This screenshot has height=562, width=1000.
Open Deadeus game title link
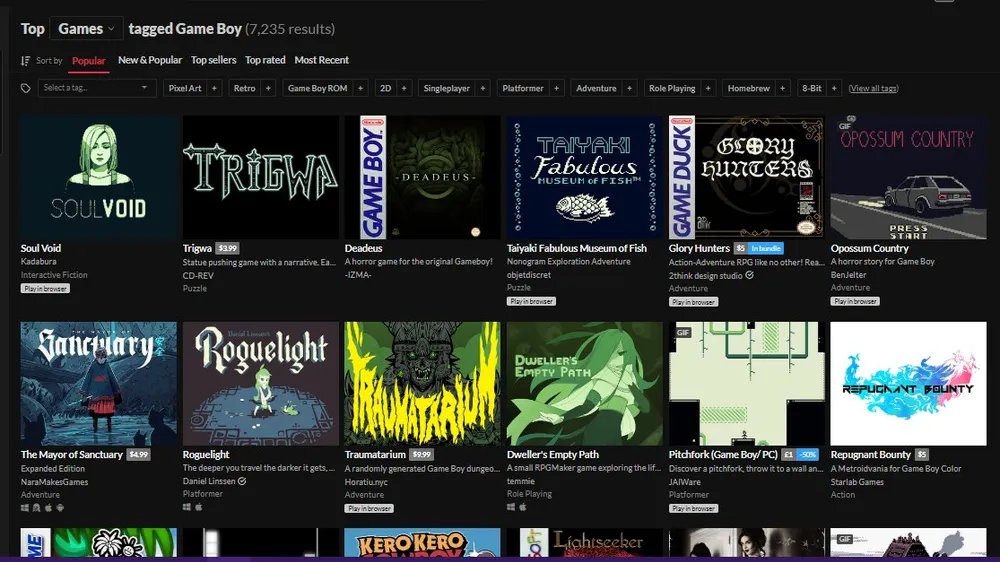[x=364, y=248]
